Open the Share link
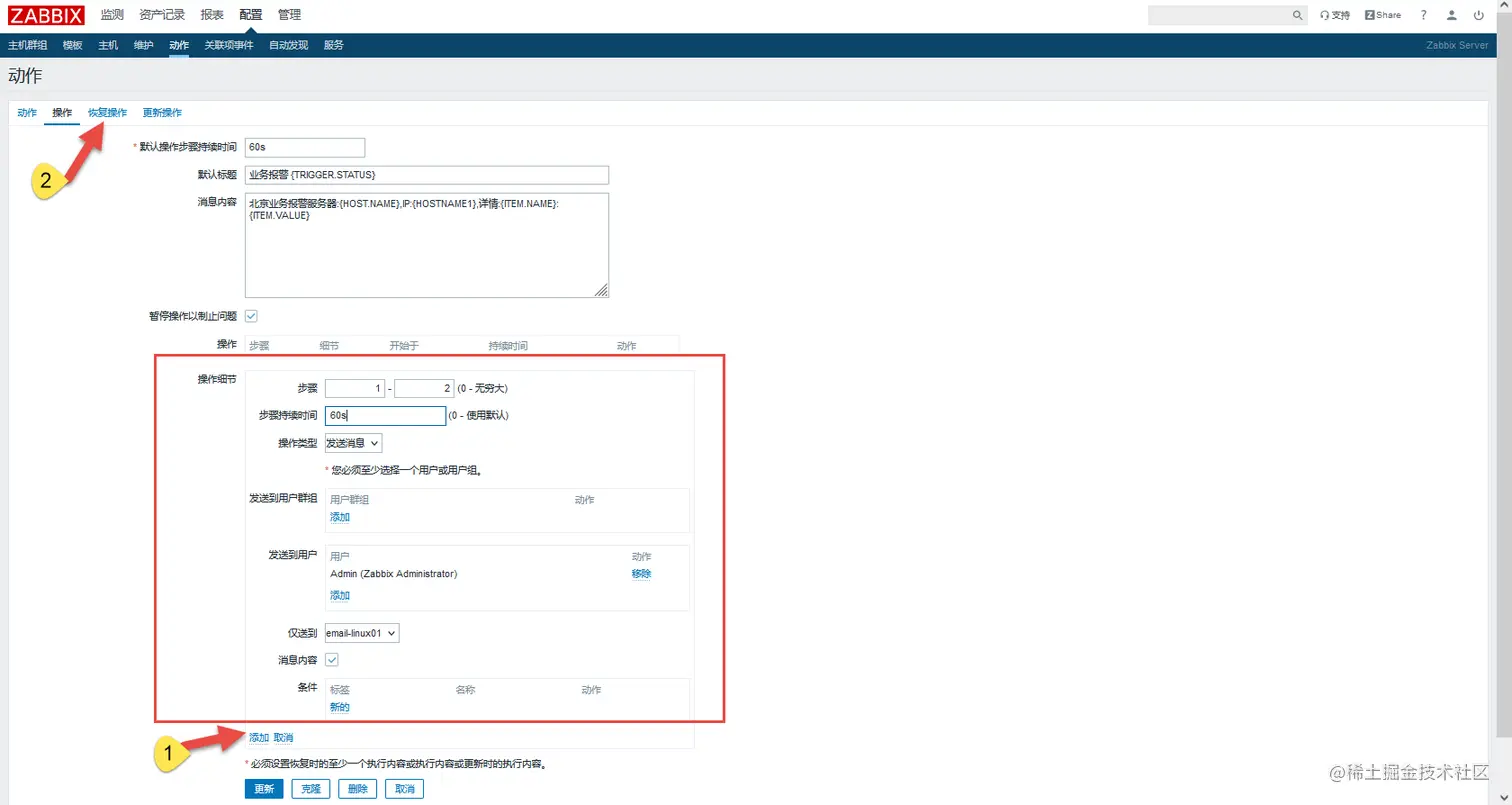 [x=1383, y=15]
